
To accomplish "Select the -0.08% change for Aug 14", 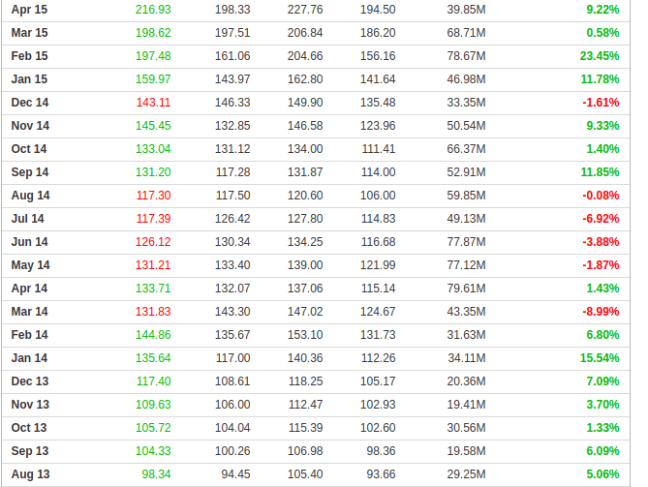I will 600,195.
